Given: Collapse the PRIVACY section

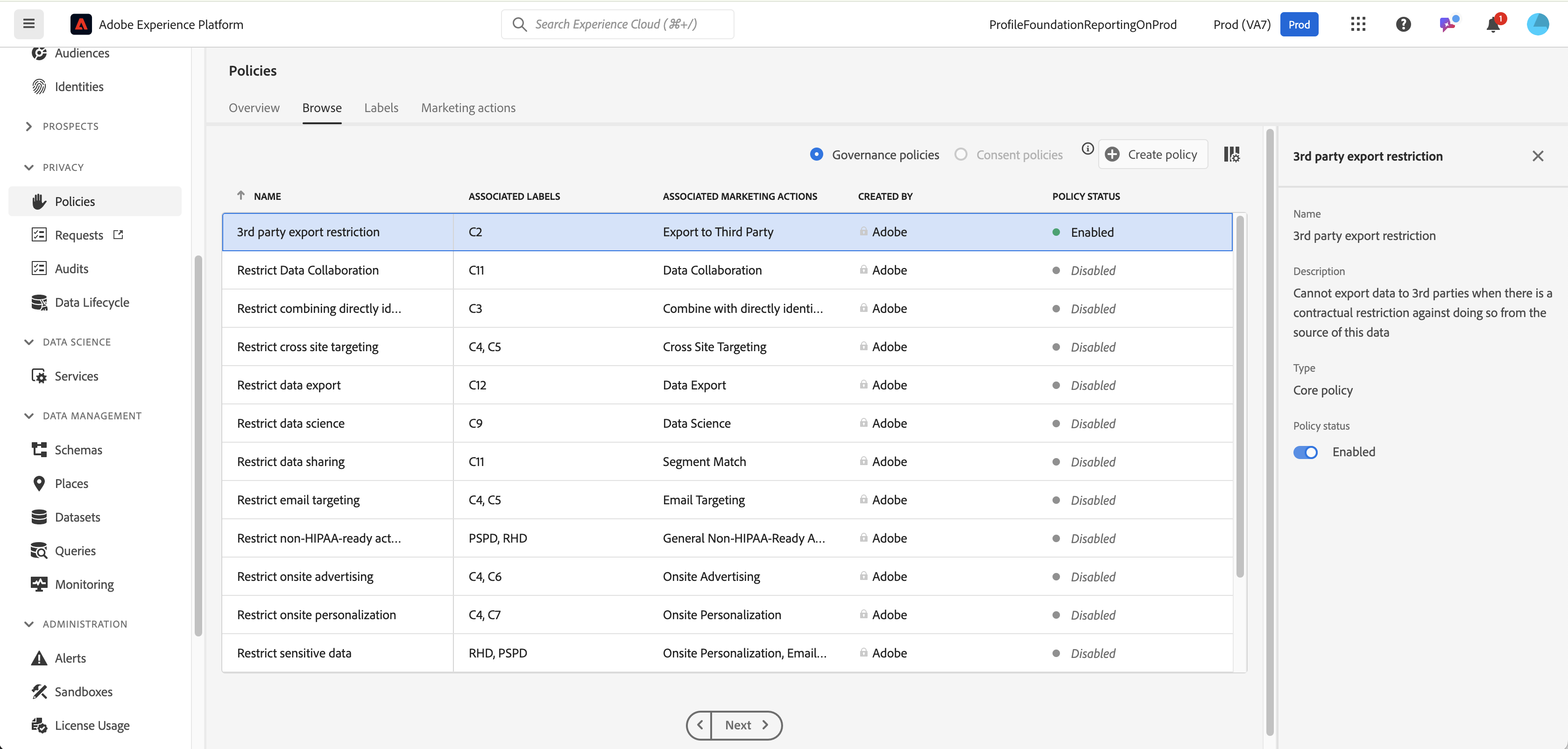Looking at the screenshot, I should click(x=28, y=168).
